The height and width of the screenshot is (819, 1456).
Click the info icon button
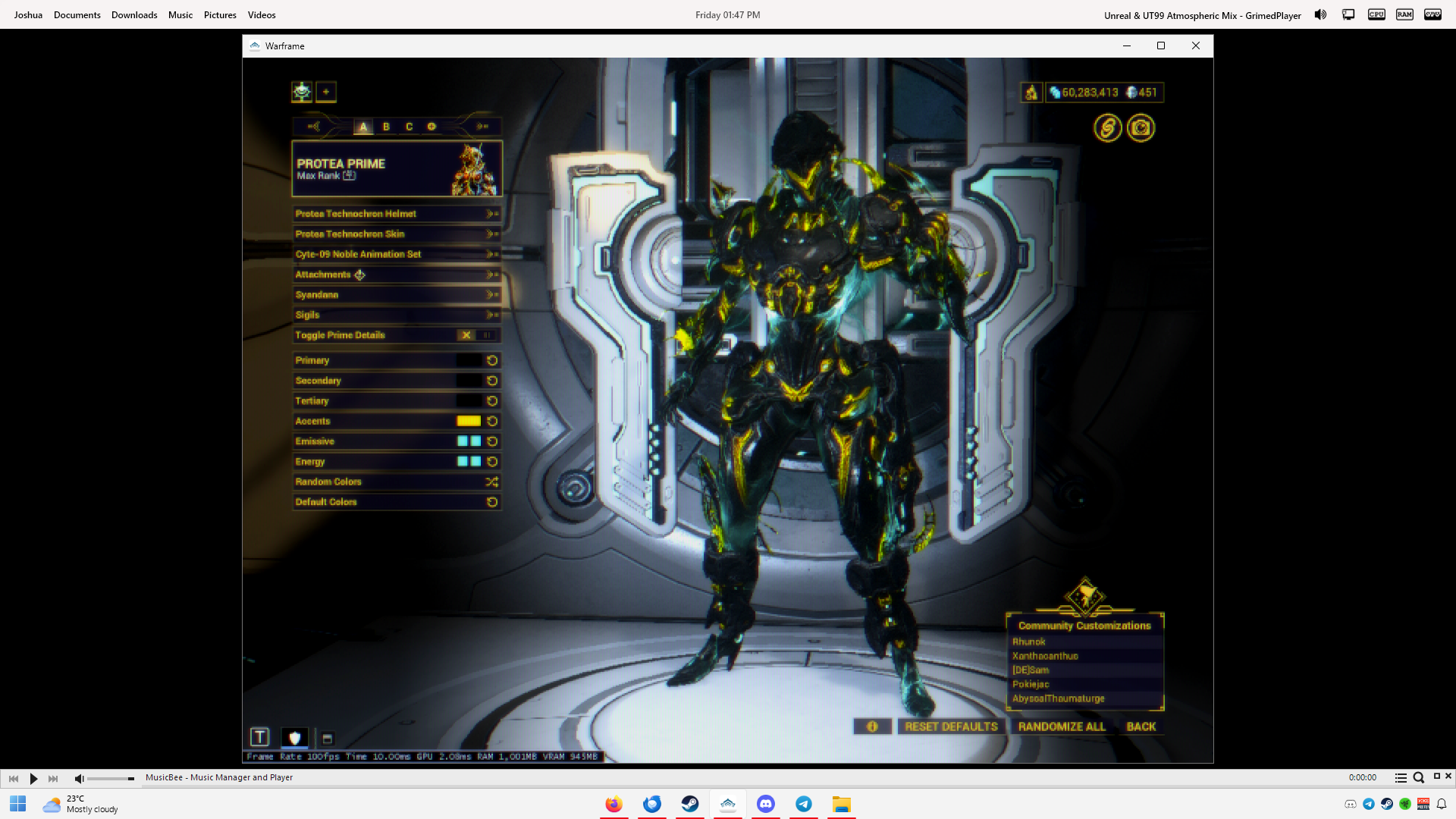(x=872, y=726)
